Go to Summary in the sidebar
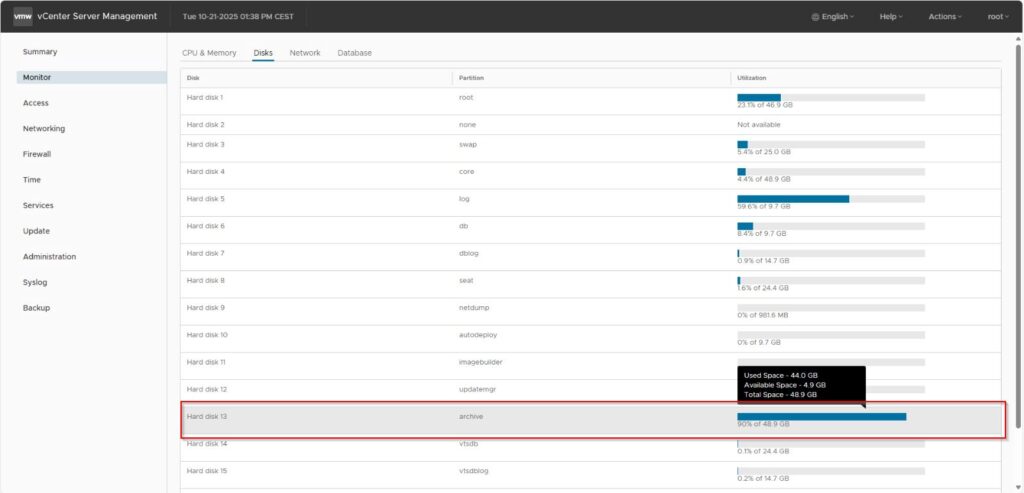This screenshot has height=493, width=1024. (x=40, y=52)
